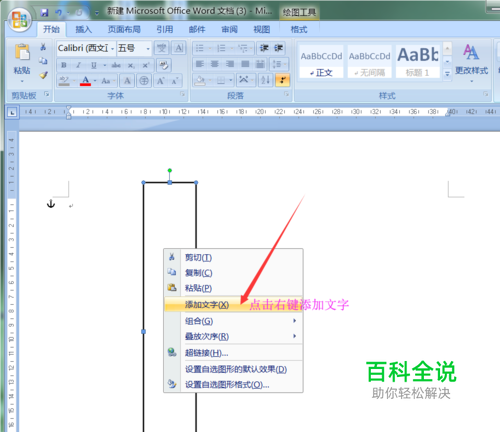Toggle superscript formatting
Viewport: 500px width, 432px height.
[146, 65]
